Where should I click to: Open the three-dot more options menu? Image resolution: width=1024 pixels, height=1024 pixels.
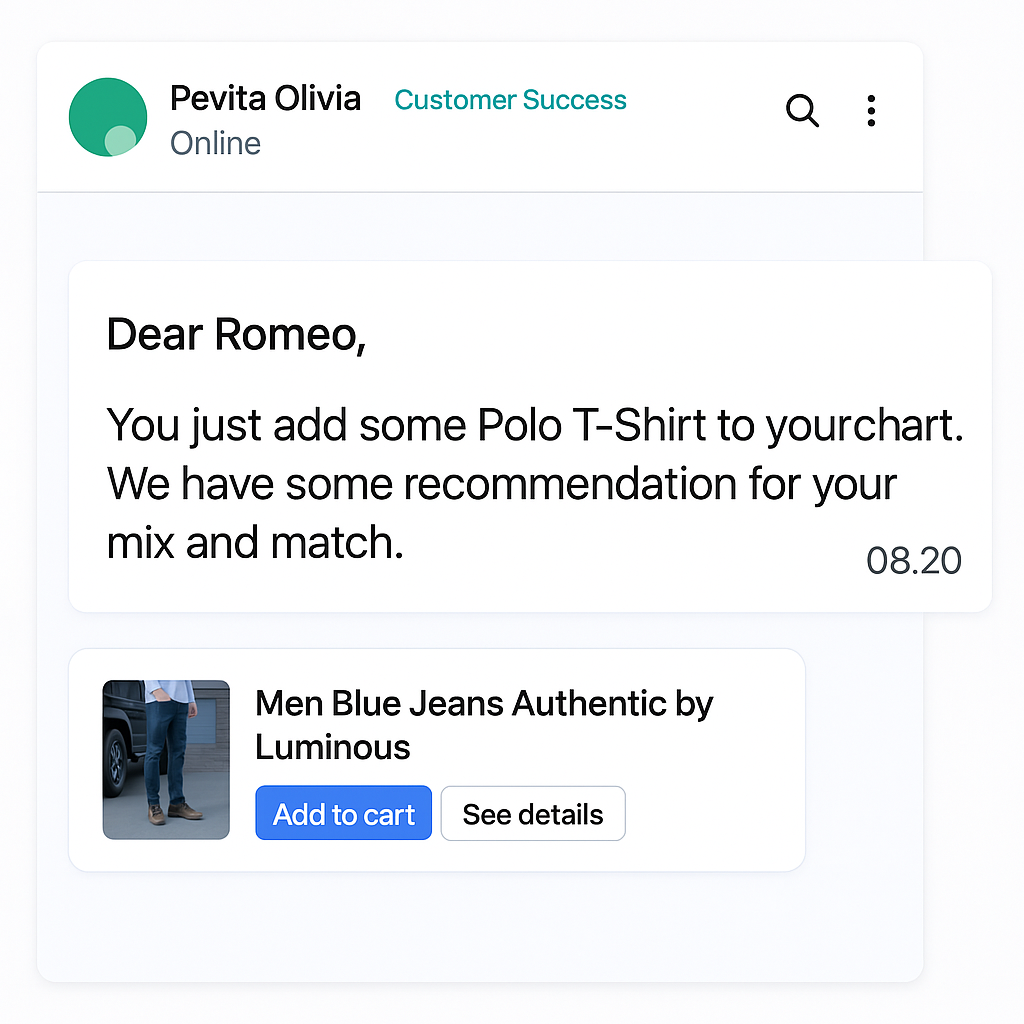click(871, 111)
